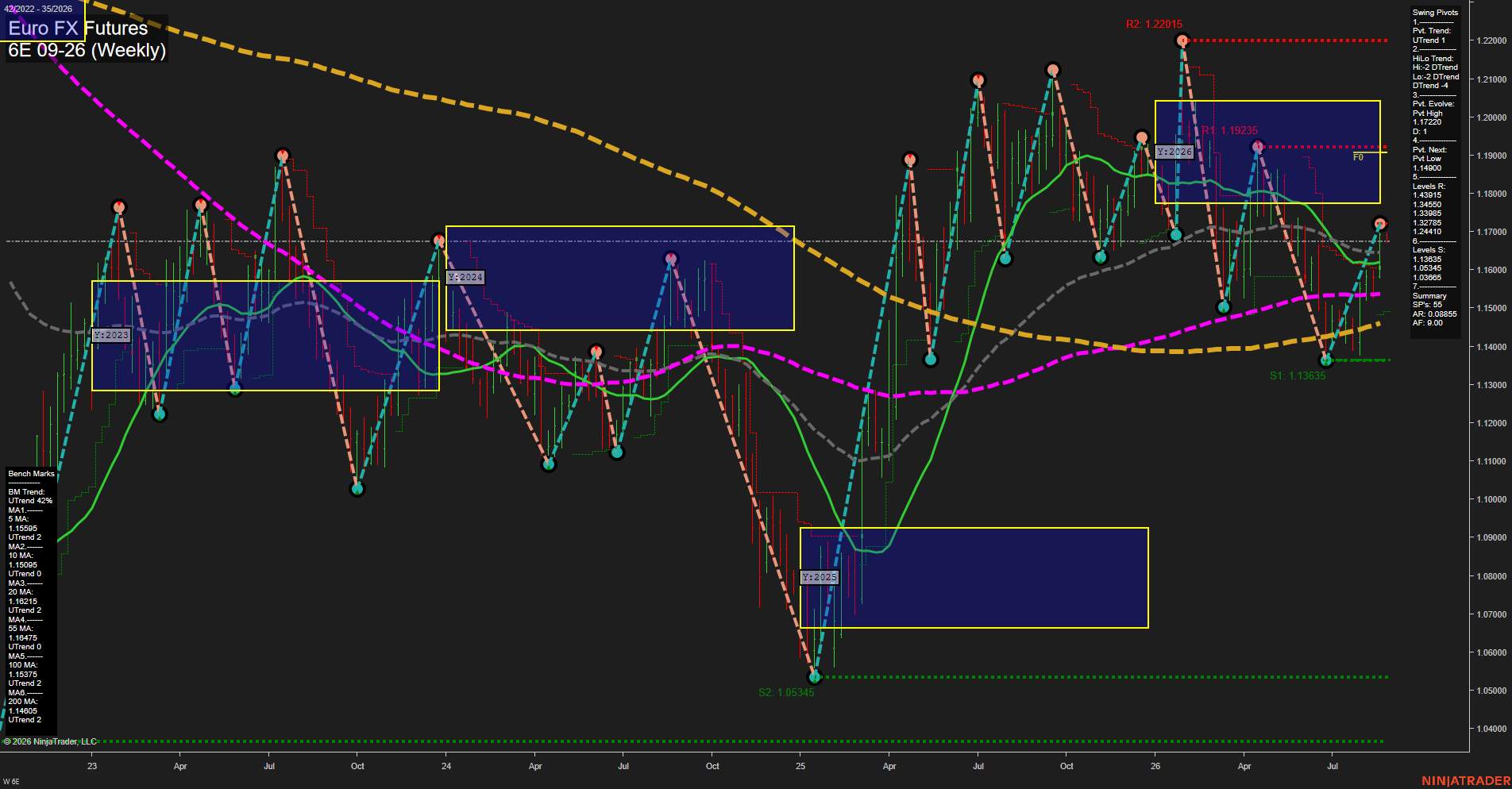This screenshot has height=789, width=1512.
Task: Click the Pvt. Evolve: entry
Action: tap(1433, 104)
